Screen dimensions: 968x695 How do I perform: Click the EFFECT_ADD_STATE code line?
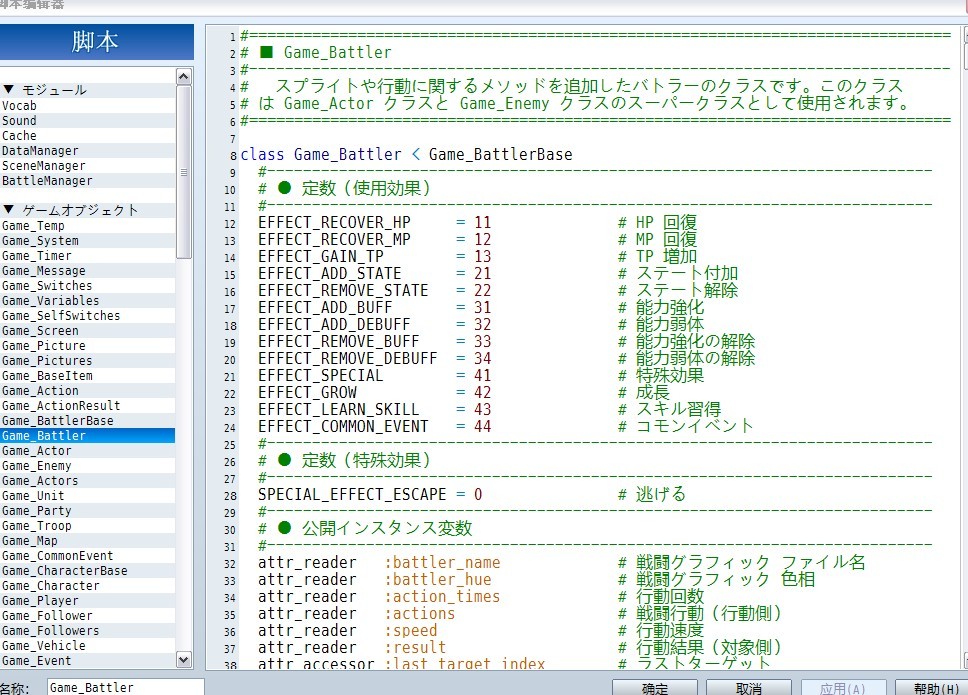498,273
